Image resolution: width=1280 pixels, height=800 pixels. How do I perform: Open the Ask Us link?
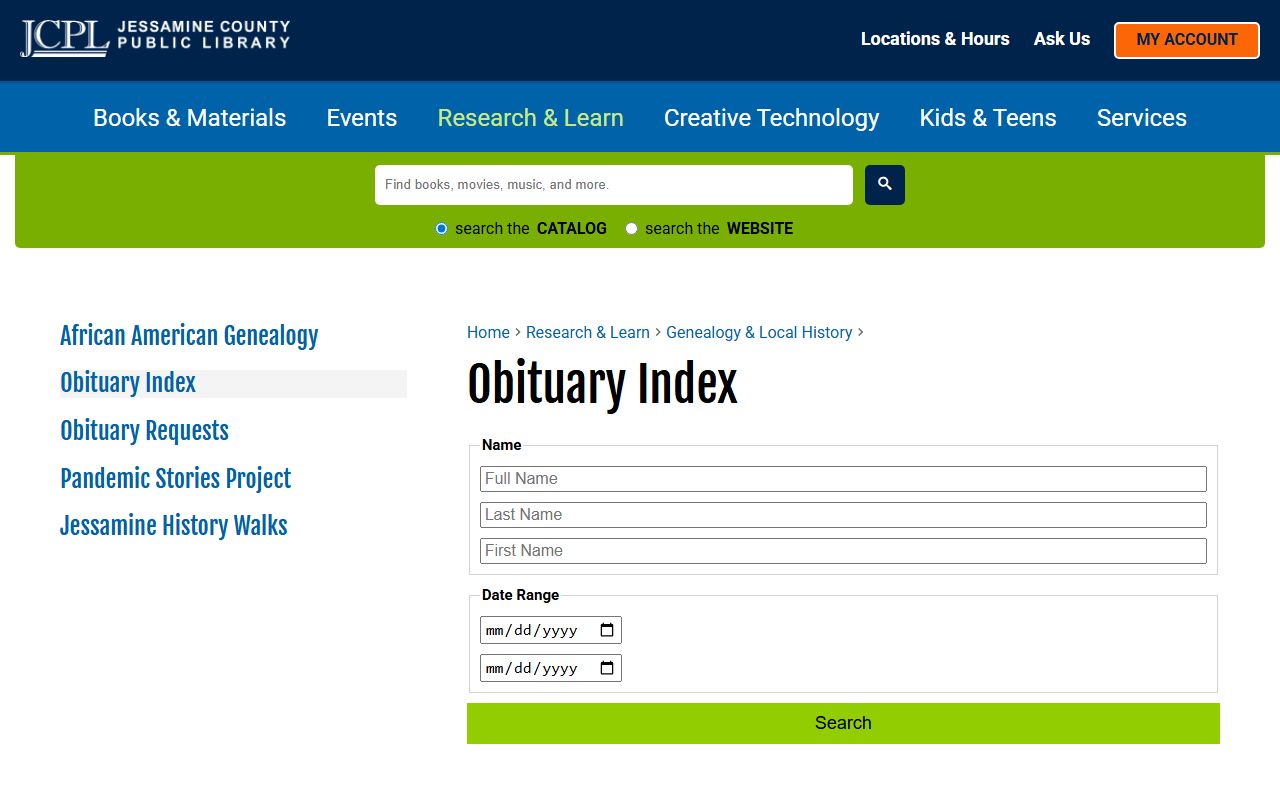click(x=1061, y=39)
